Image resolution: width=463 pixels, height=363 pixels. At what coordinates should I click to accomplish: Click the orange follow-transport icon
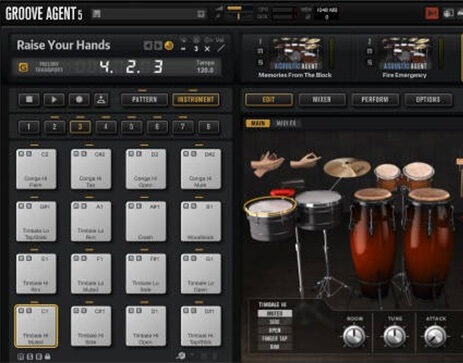click(23, 68)
